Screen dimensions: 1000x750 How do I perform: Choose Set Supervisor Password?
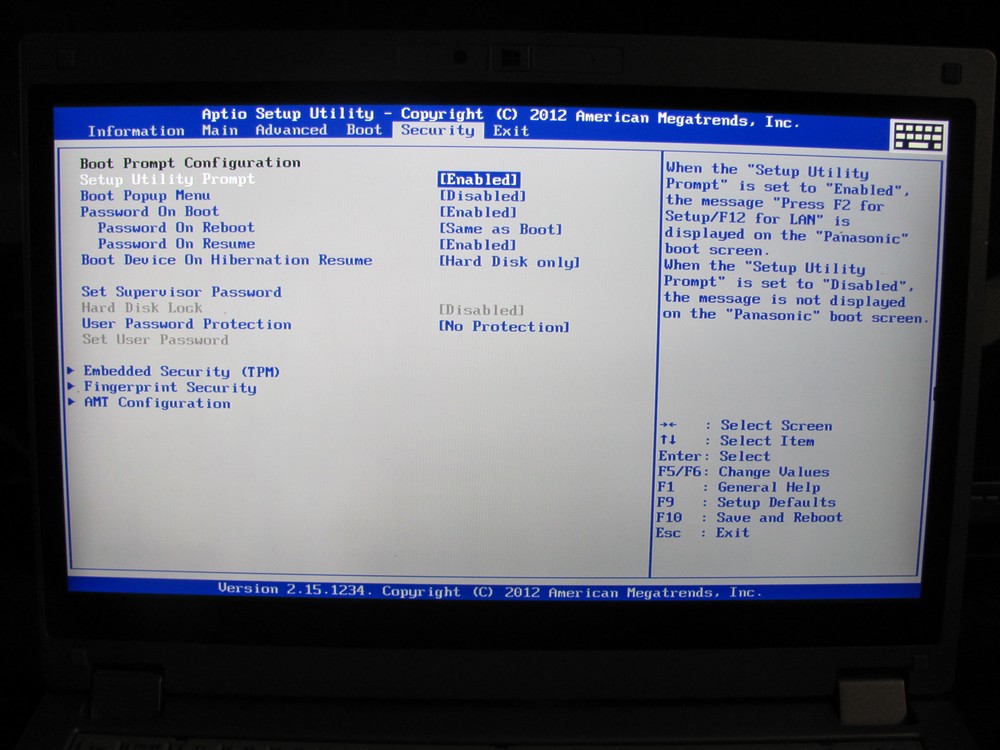click(x=181, y=291)
